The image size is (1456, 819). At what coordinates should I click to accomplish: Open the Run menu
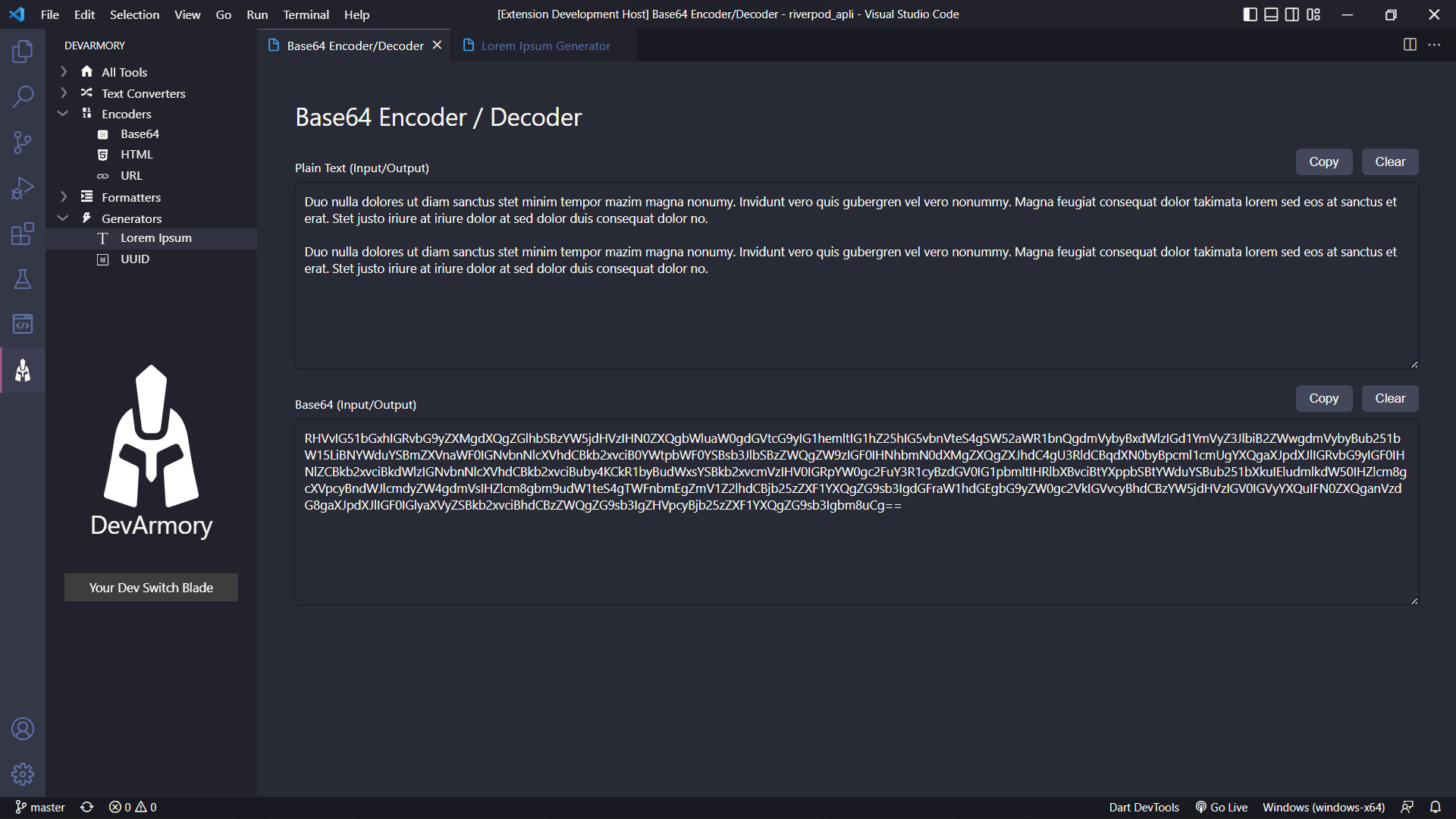point(257,14)
